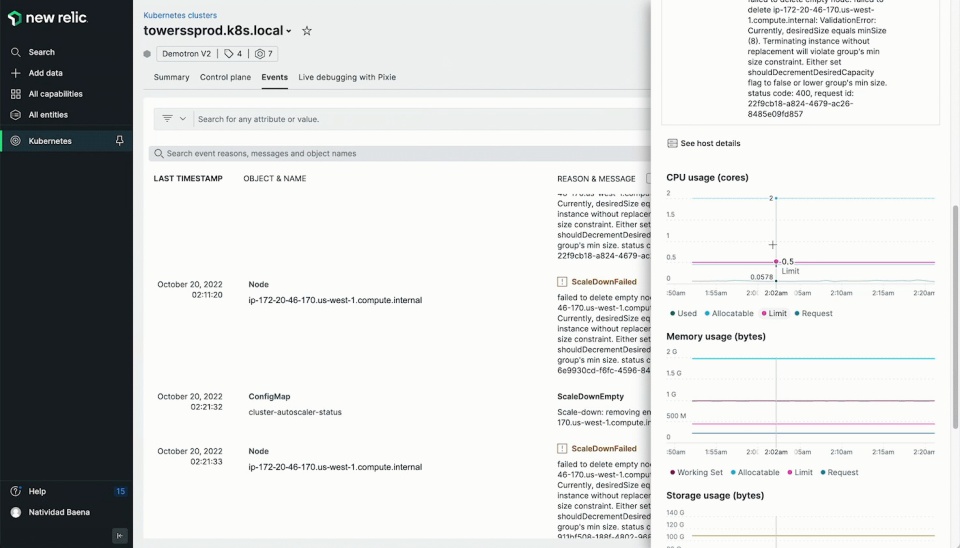Unpin Kubernetes from the sidebar

[120, 141]
